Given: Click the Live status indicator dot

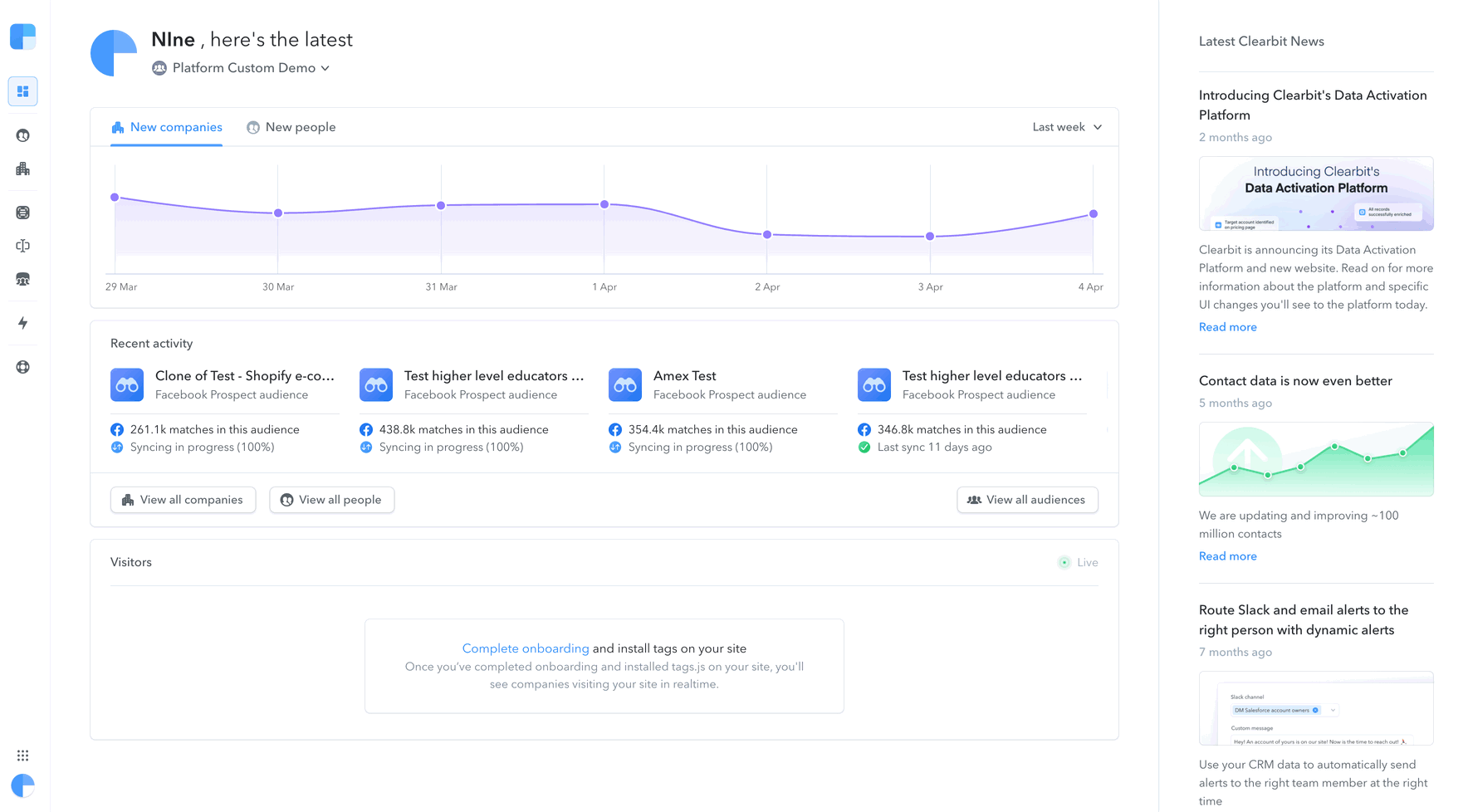Looking at the screenshot, I should point(1064,563).
